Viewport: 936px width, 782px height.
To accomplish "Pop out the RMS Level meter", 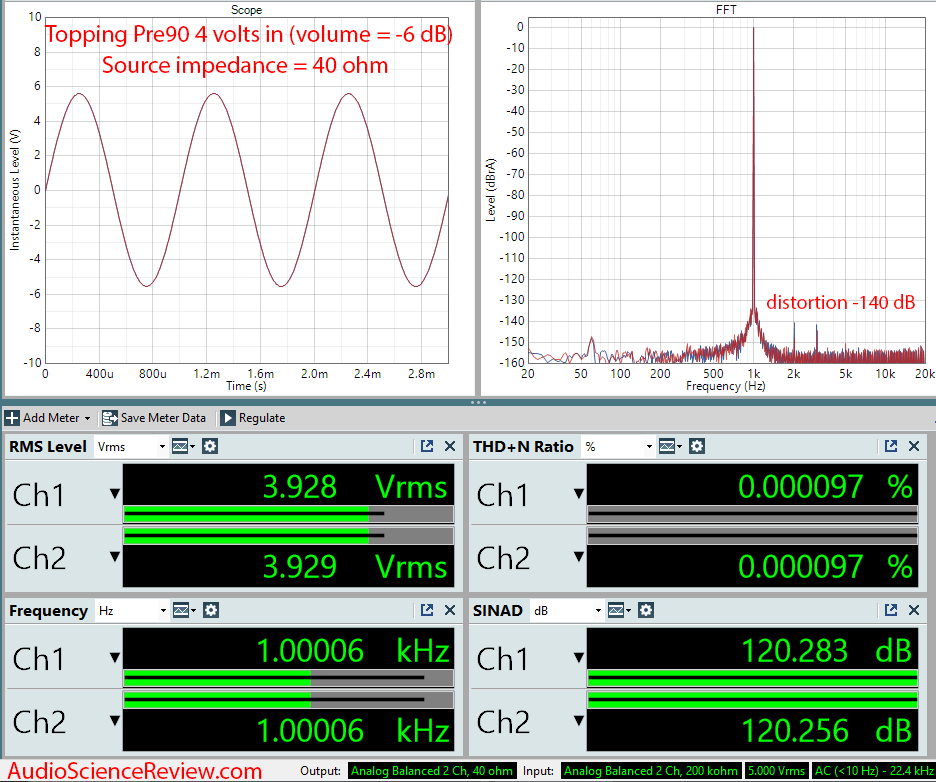I will (x=427, y=446).
